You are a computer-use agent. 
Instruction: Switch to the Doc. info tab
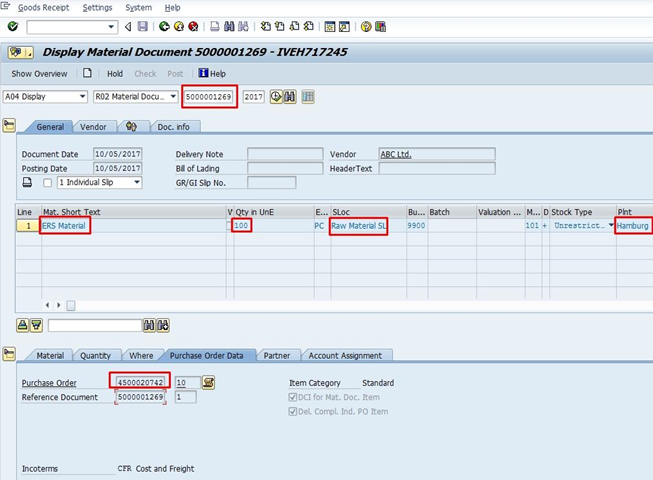[x=173, y=127]
